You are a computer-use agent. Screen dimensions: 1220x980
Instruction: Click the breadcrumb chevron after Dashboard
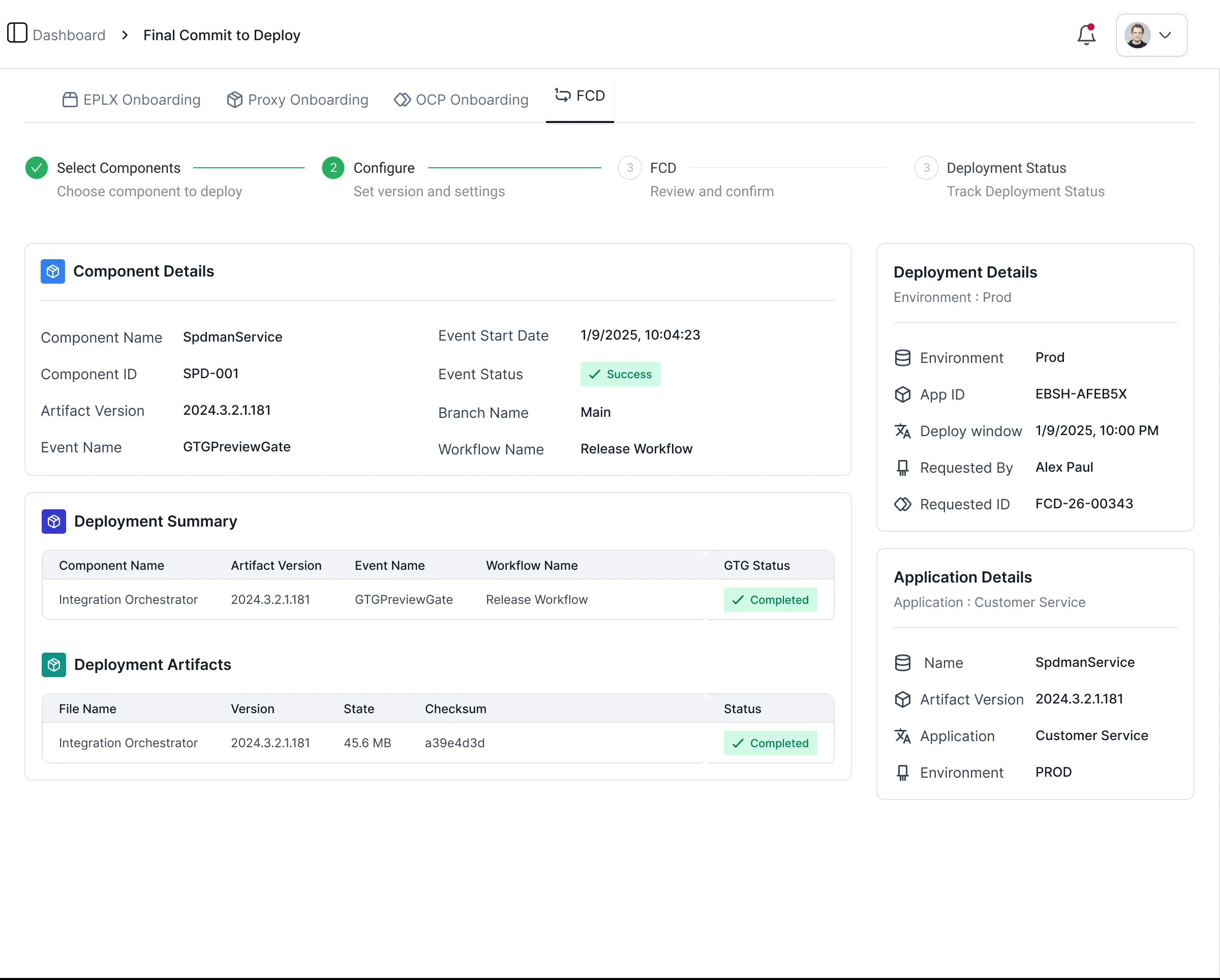coord(125,35)
